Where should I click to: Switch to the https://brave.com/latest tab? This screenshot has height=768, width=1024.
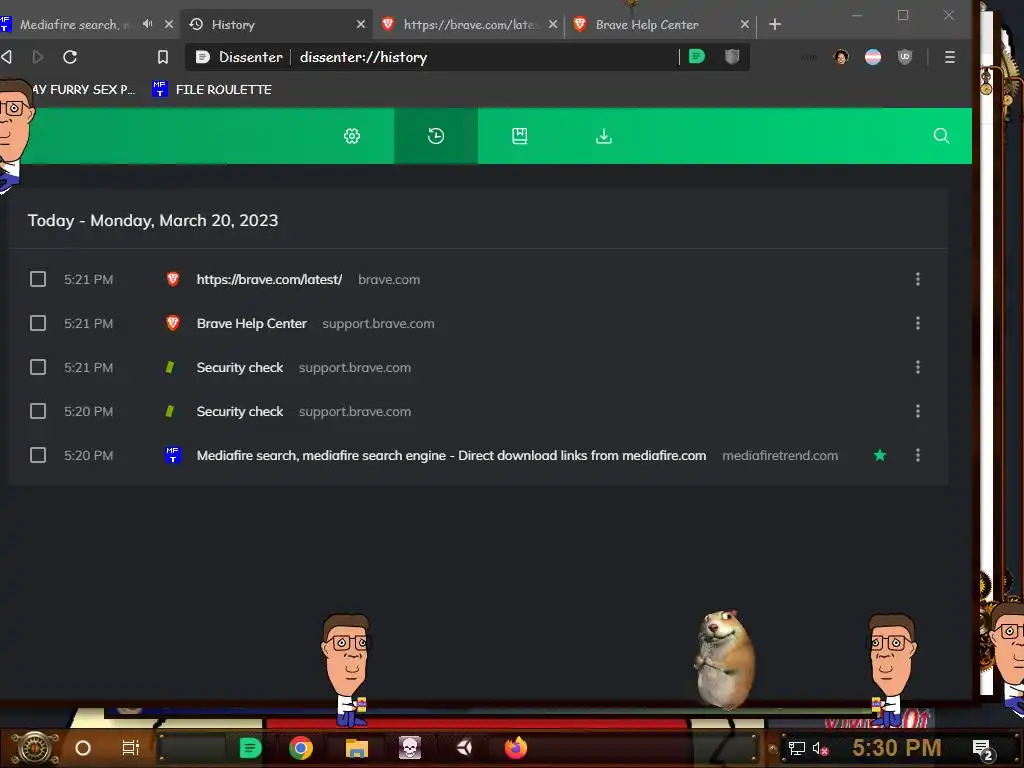470,24
